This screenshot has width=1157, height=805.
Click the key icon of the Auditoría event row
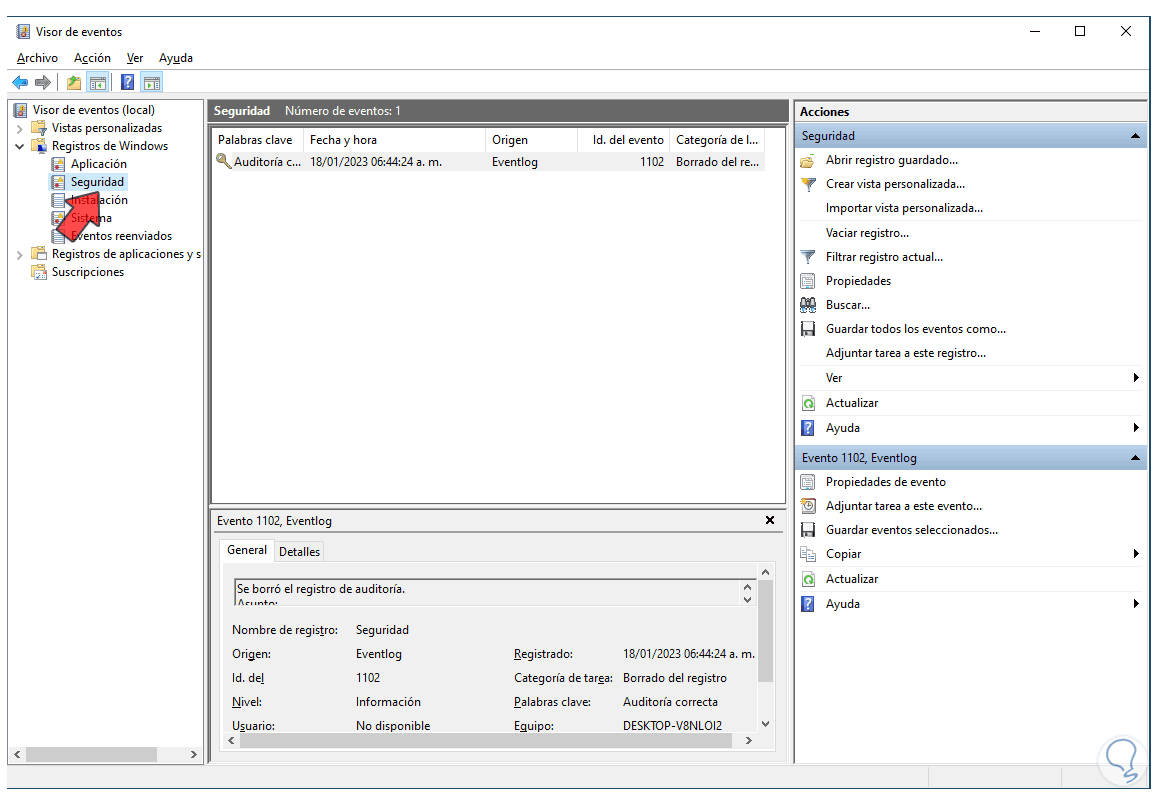coord(224,161)
